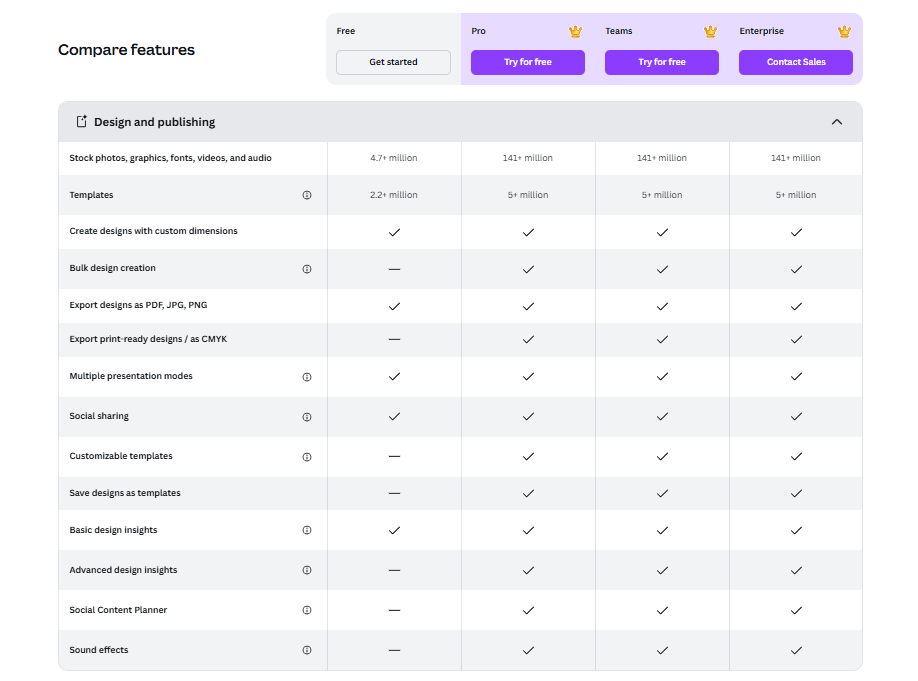Click the crown icon beside Enterprise
Image resolution: width=918 pixels, height=681 pixels.
click(843, 30)
